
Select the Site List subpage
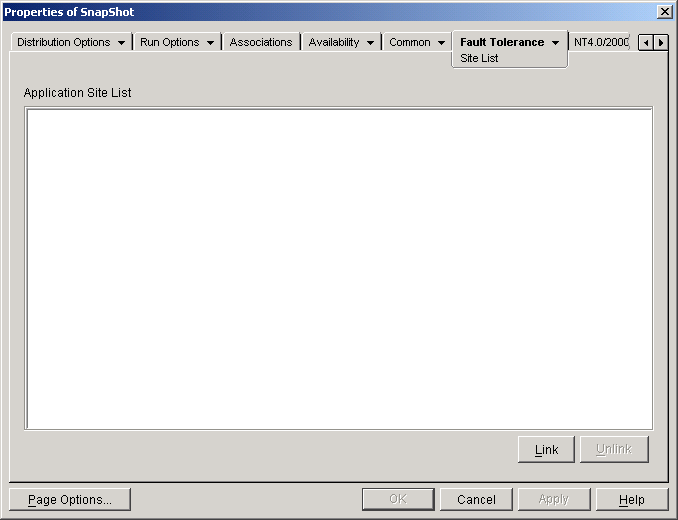click(479, 58)
